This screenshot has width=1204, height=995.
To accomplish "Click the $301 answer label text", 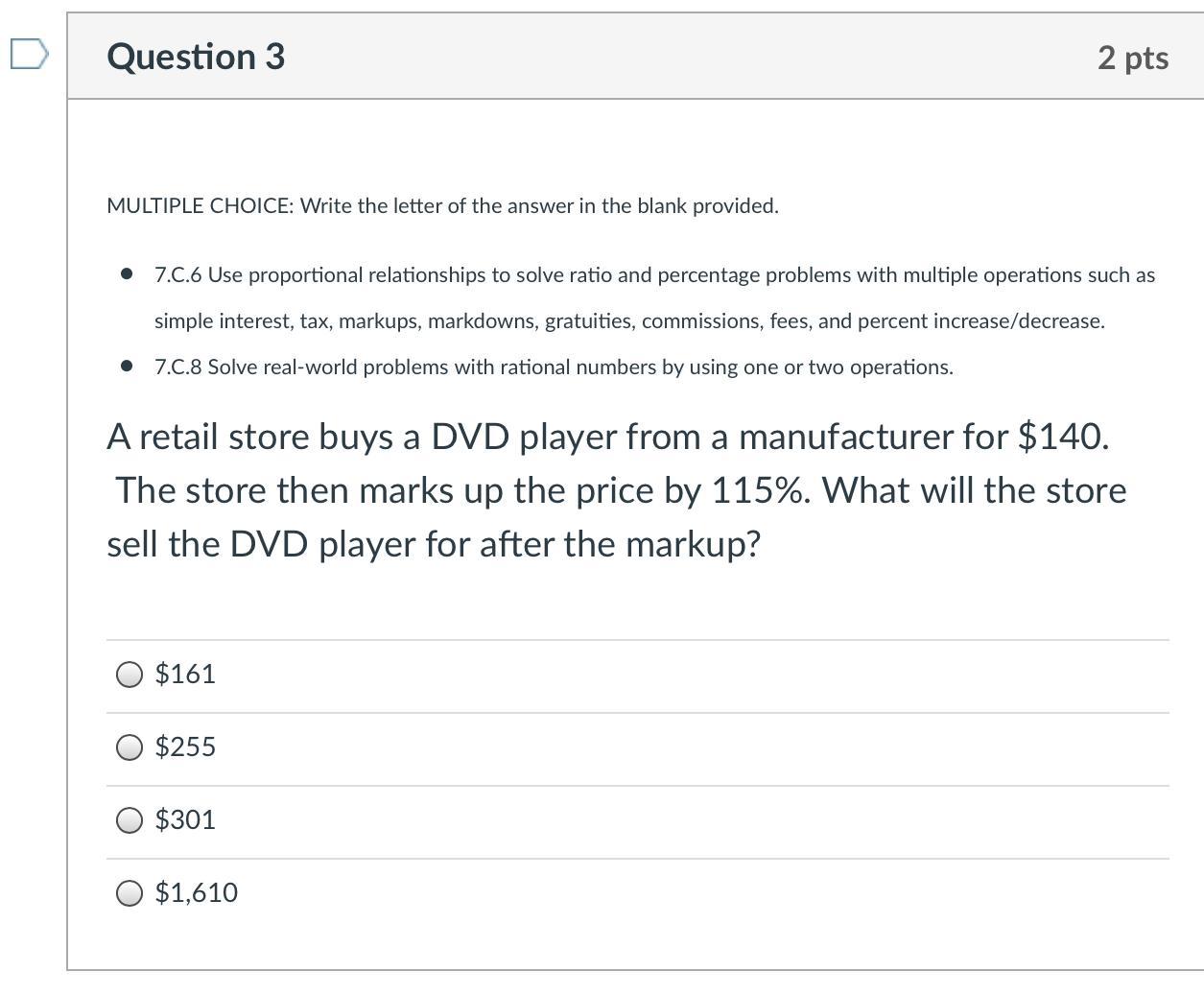I will [x=185, y=820].
